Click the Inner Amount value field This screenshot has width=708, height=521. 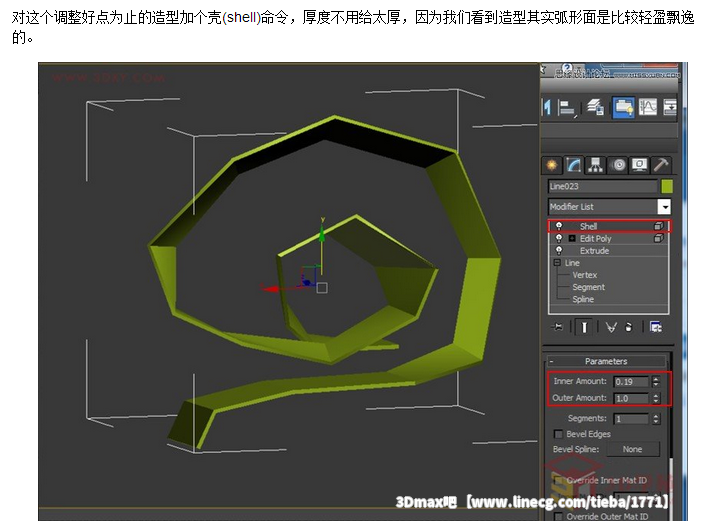pos(631,381)
